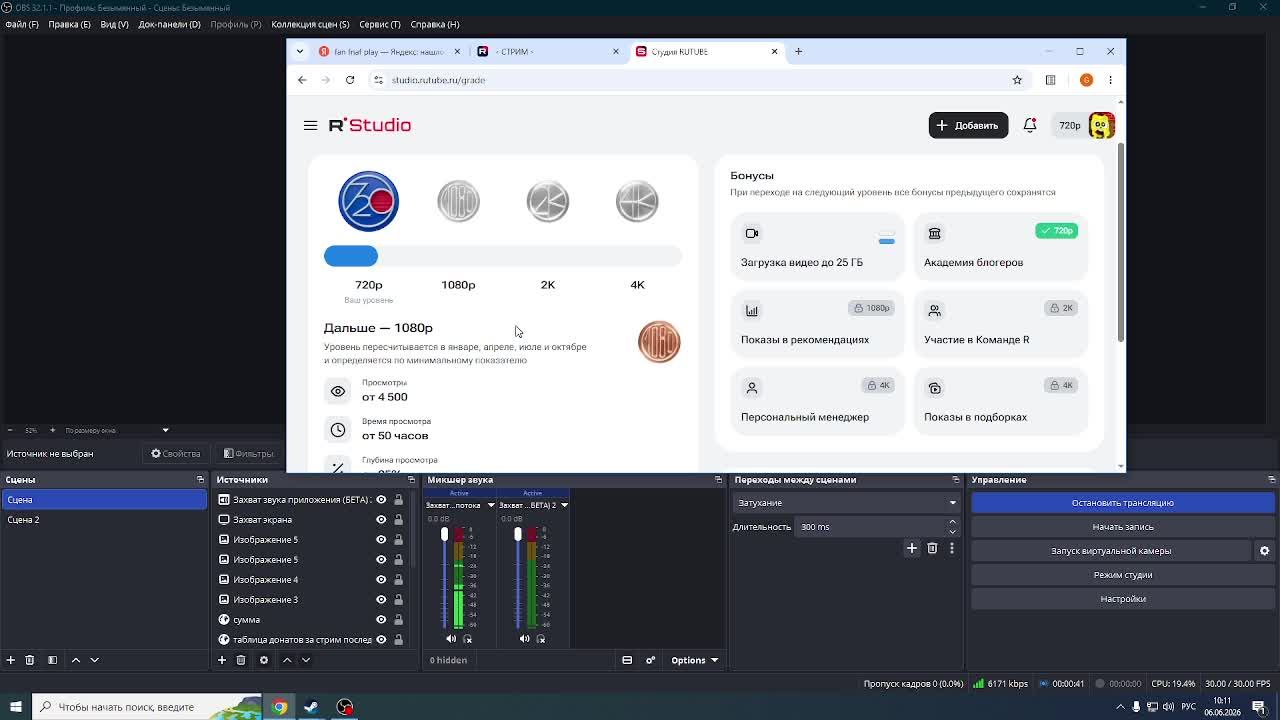Reload the browser page
The width and height of the screenshot is (1280, 720).
(350, 80)
